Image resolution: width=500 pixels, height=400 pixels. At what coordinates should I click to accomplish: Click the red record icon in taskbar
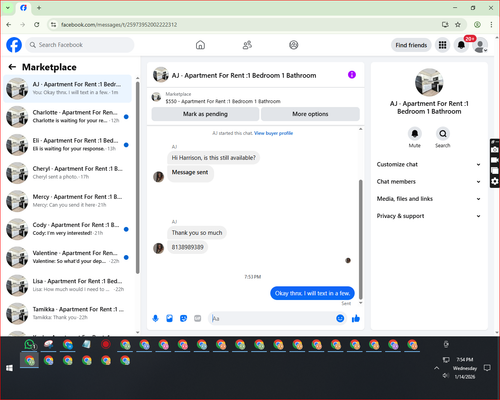click(x=106, y=344)
